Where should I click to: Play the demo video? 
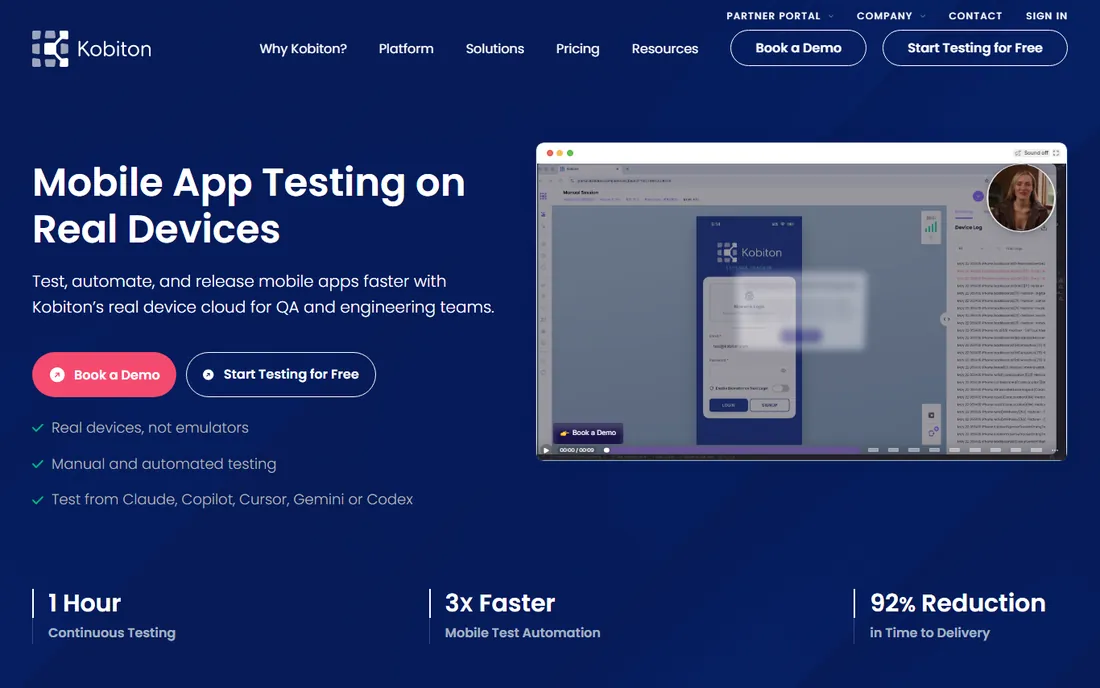[x=546, y=450]
